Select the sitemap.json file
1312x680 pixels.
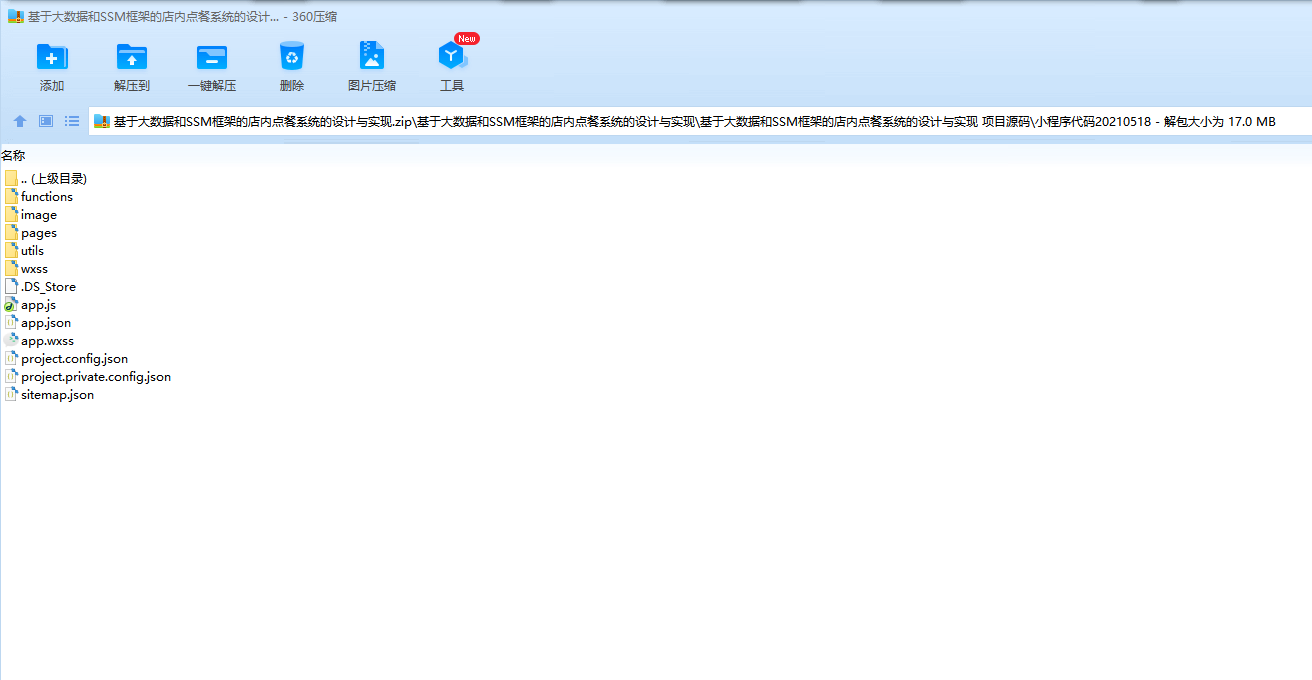point(49,394)
